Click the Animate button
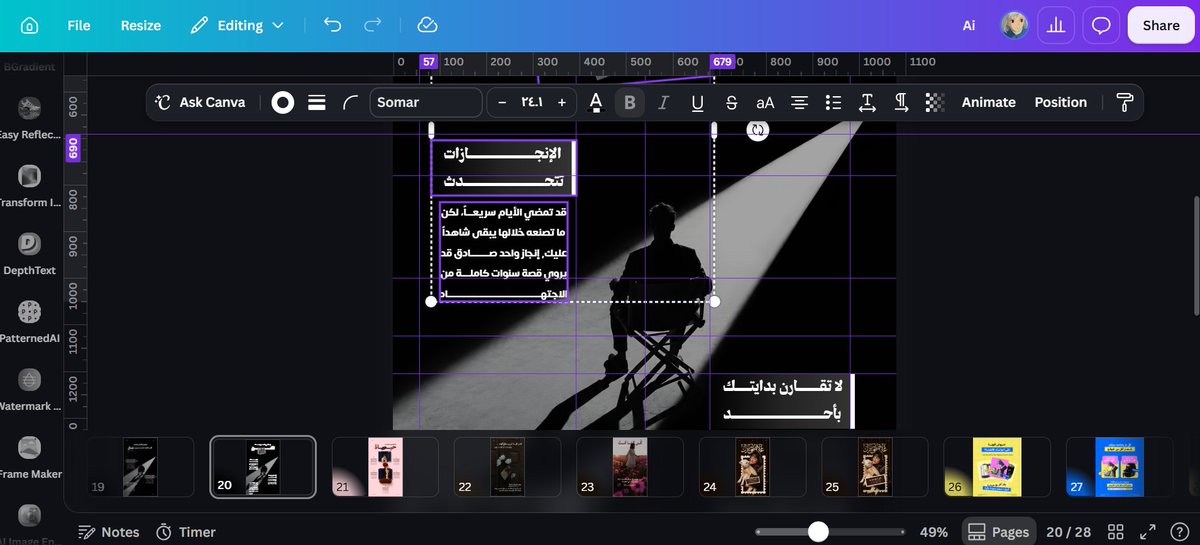1200x545 pixels. pyautogui.click(x=989, y=102)
